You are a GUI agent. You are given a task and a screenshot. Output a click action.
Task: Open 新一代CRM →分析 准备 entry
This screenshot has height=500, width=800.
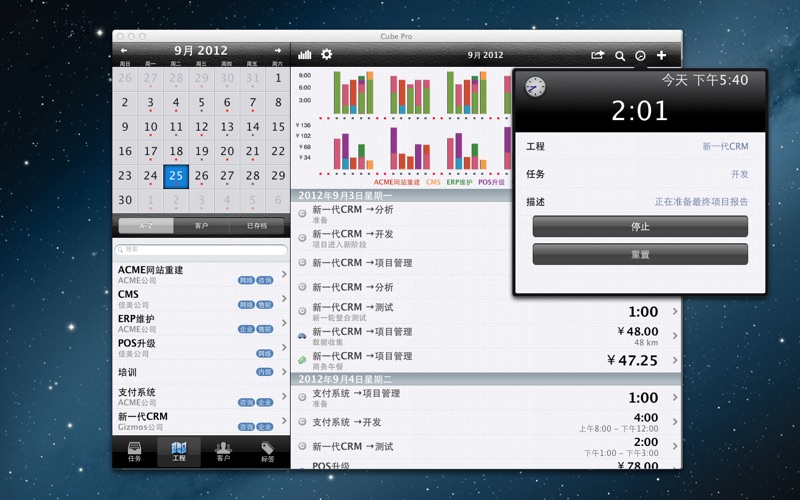(402, 214)
